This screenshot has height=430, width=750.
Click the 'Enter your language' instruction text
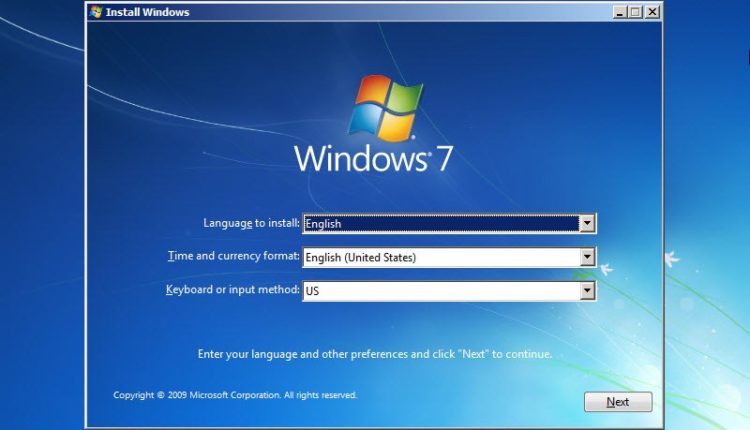(x=375, y=354)
